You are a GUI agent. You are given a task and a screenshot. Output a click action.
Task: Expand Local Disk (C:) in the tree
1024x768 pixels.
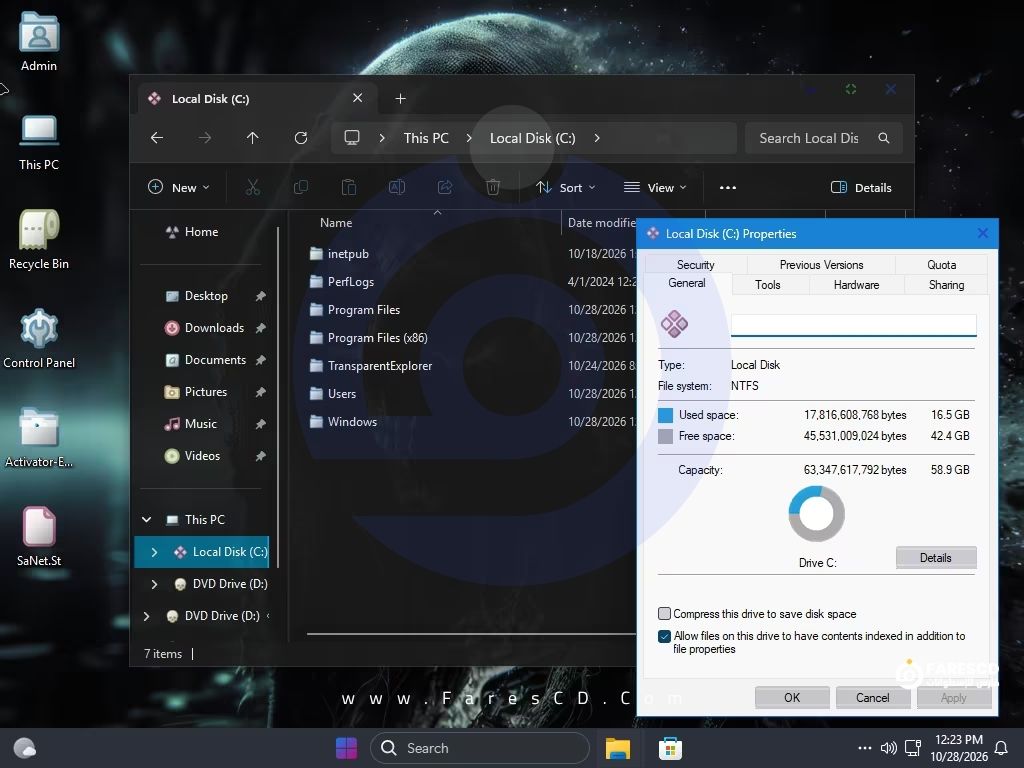[x=154, y=552]
